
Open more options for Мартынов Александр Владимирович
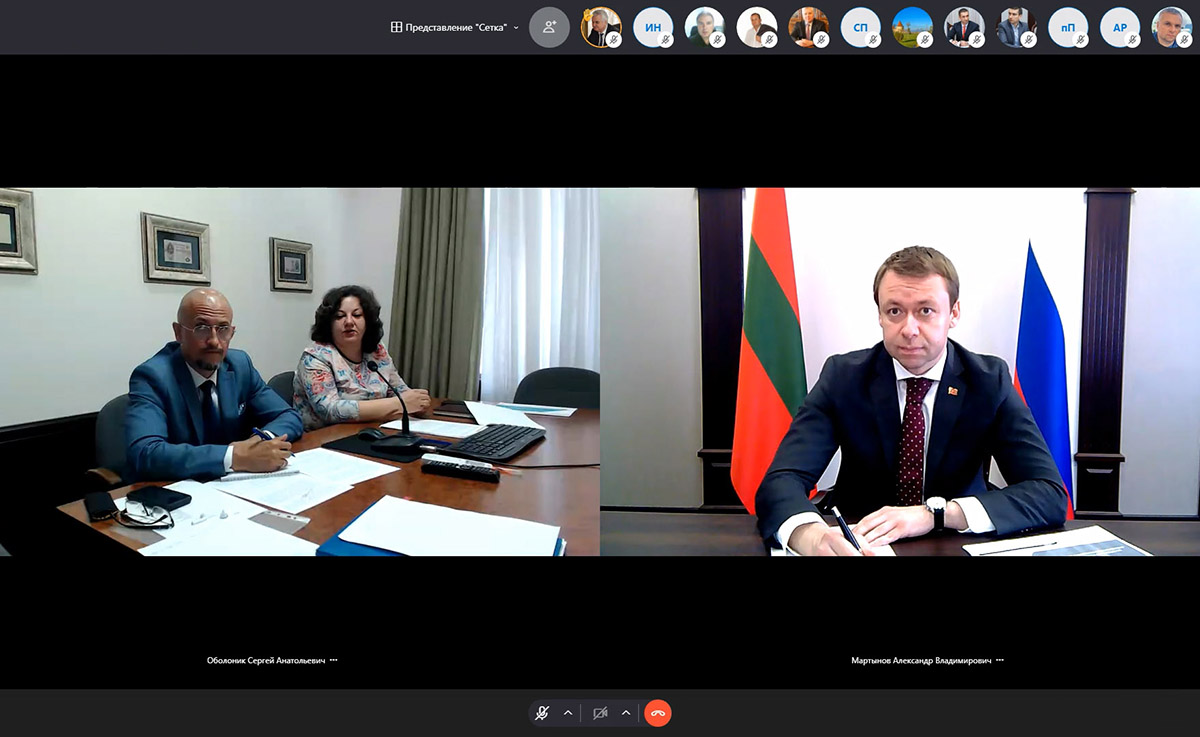(1000, 660)
